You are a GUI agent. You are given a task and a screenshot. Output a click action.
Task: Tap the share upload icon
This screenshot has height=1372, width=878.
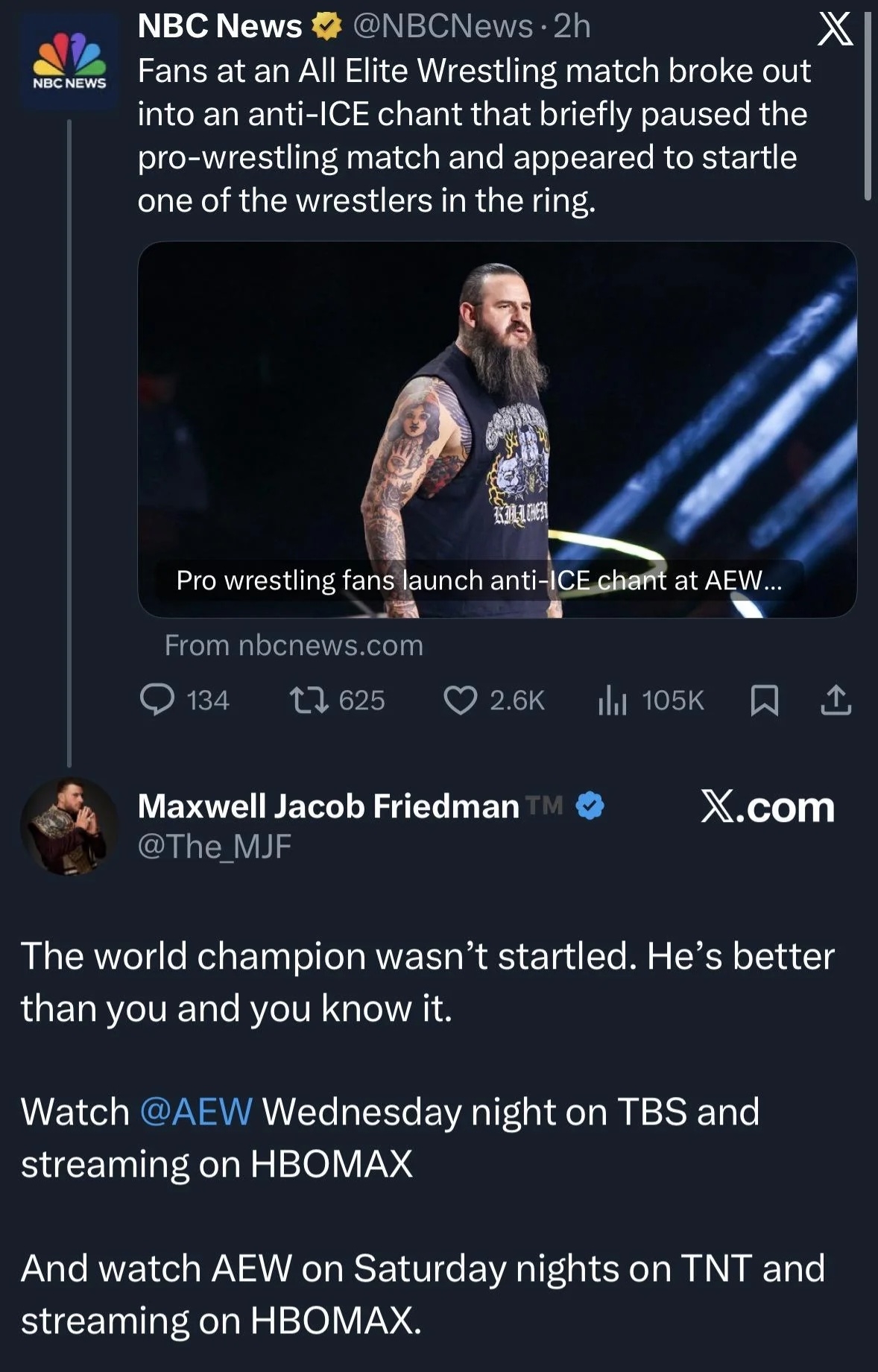click(836, 700)
